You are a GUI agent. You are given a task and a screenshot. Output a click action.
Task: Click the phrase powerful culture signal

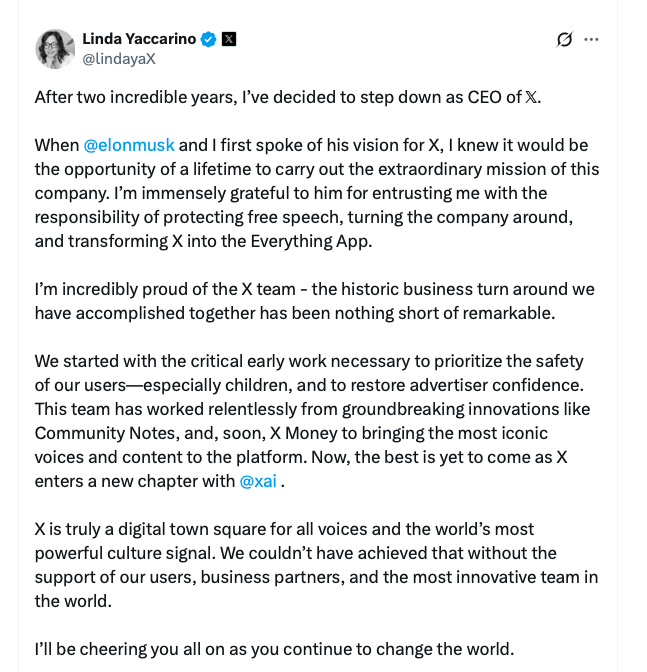[x=124, y=553]
